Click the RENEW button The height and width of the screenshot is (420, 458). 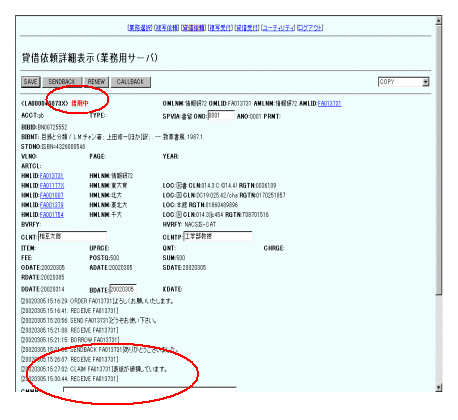click(x=96, y=82)
